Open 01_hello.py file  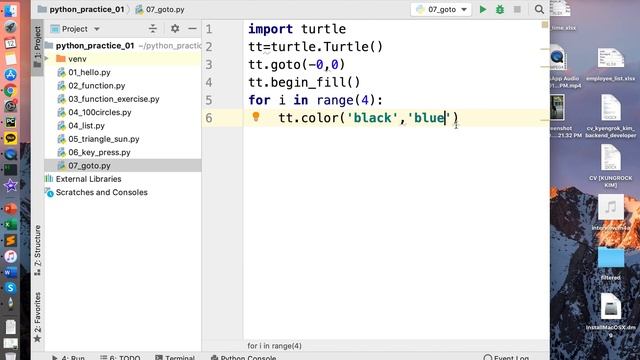tap(89, 72)
